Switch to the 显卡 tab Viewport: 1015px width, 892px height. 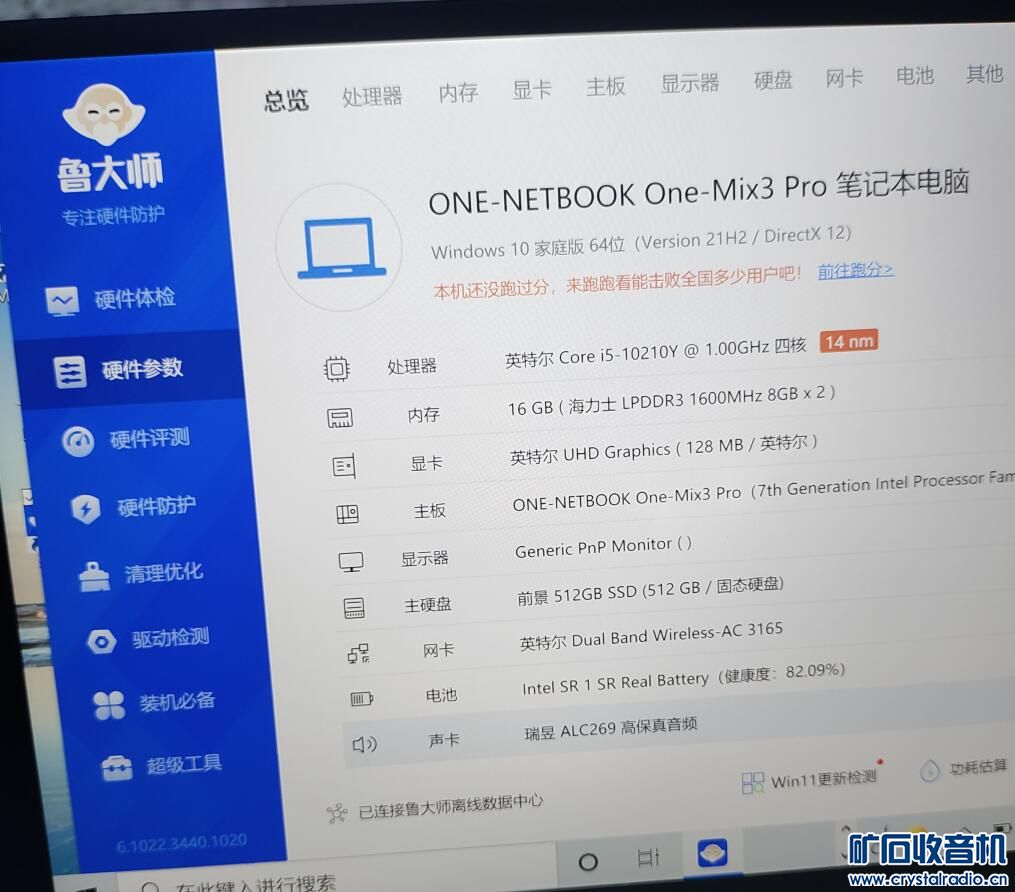pos(531,89)
